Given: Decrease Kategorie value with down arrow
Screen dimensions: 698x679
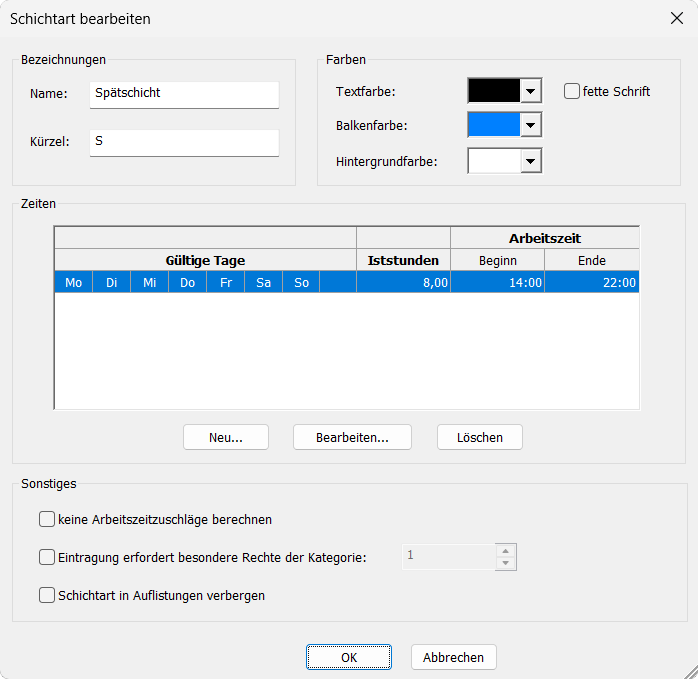Looking at the screenshot, I should [506, 563].
